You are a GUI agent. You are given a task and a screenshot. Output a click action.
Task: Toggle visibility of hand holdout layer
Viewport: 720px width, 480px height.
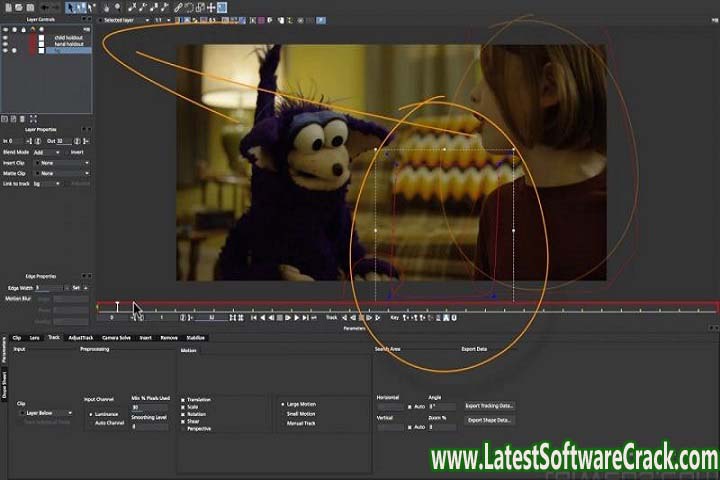point(6,44)
